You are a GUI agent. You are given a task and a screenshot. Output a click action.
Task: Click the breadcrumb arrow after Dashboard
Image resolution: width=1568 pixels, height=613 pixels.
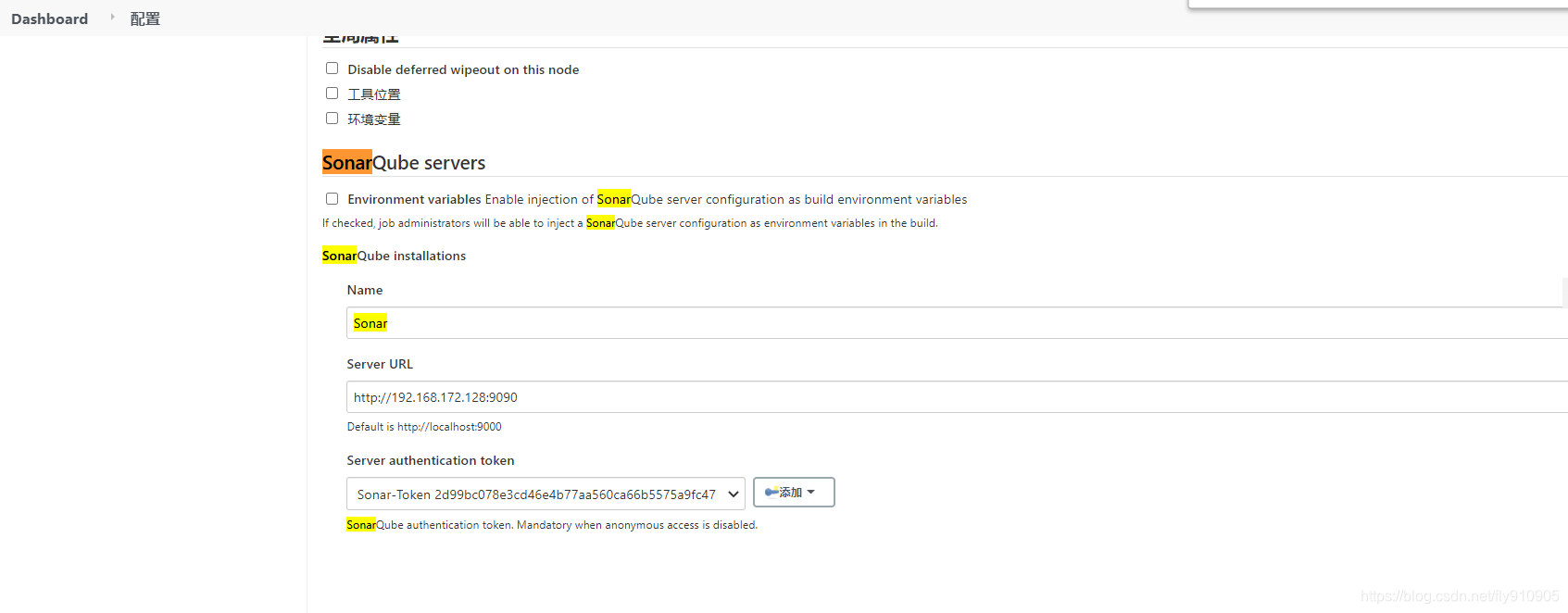pos(112,18)
